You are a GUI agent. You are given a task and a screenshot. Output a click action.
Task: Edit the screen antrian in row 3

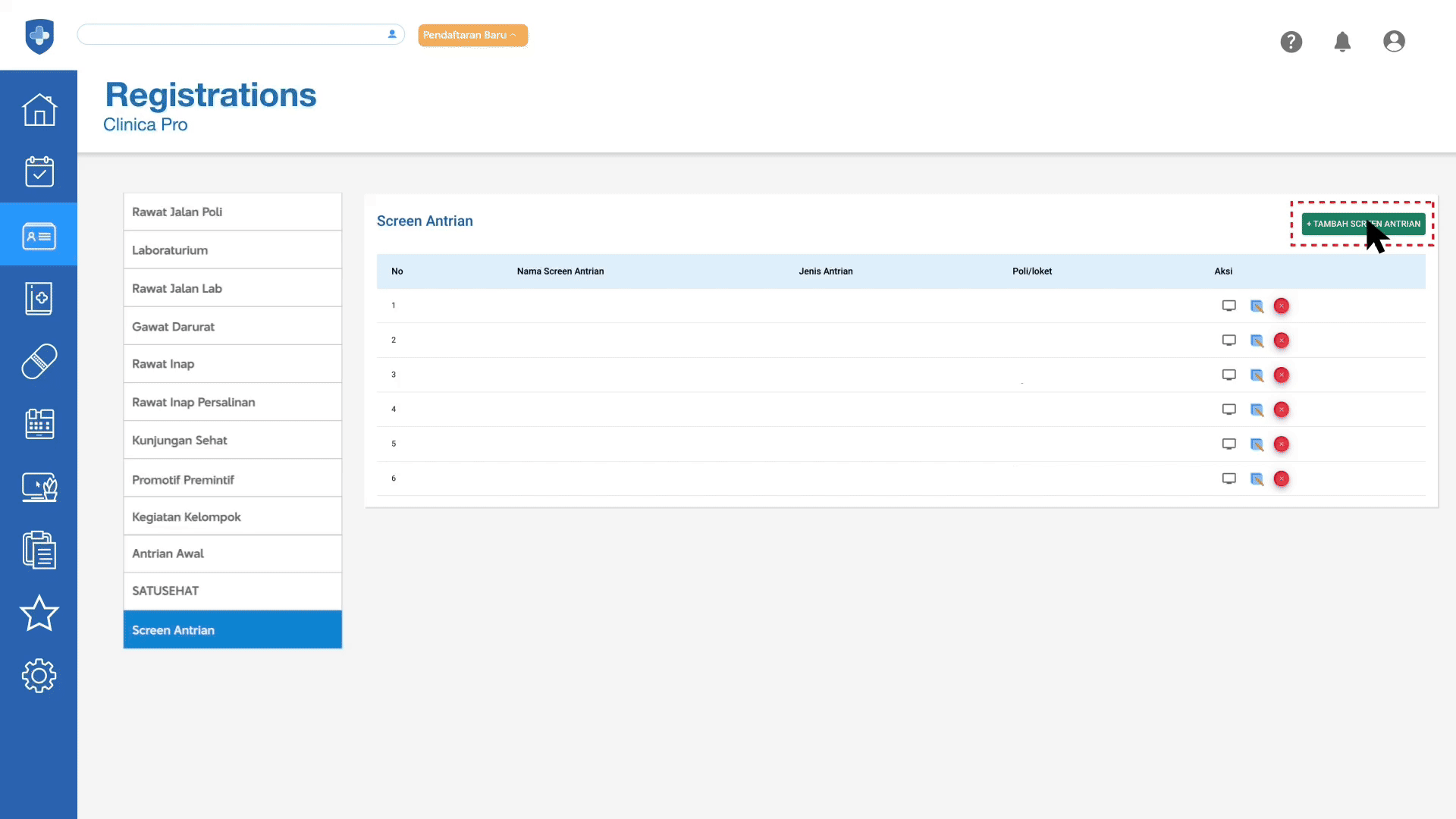[x=1257, y=375]
